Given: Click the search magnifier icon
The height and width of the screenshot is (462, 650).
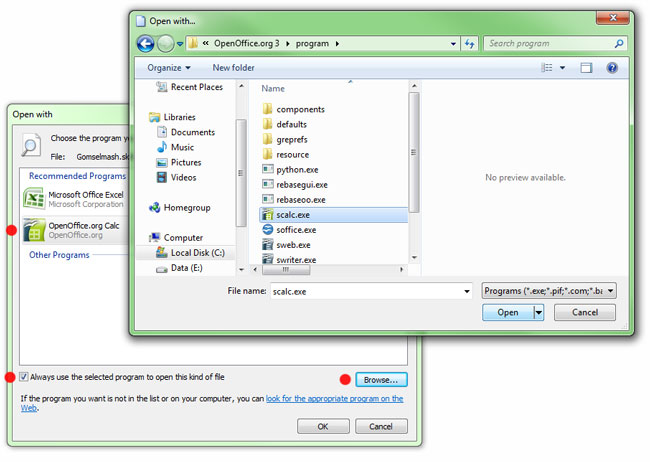Looking at the screenshot, I should [x=619, y=44].
